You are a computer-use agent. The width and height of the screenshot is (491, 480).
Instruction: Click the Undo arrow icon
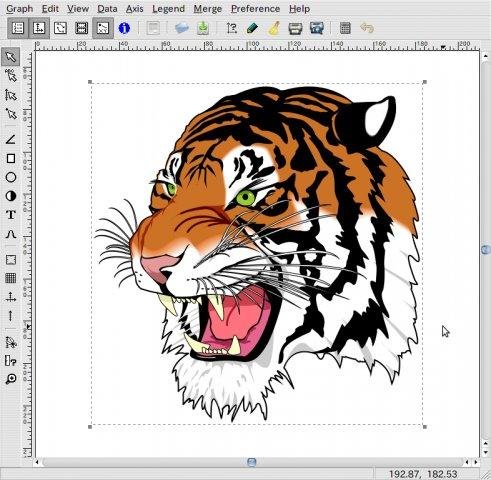coord(367,28)
